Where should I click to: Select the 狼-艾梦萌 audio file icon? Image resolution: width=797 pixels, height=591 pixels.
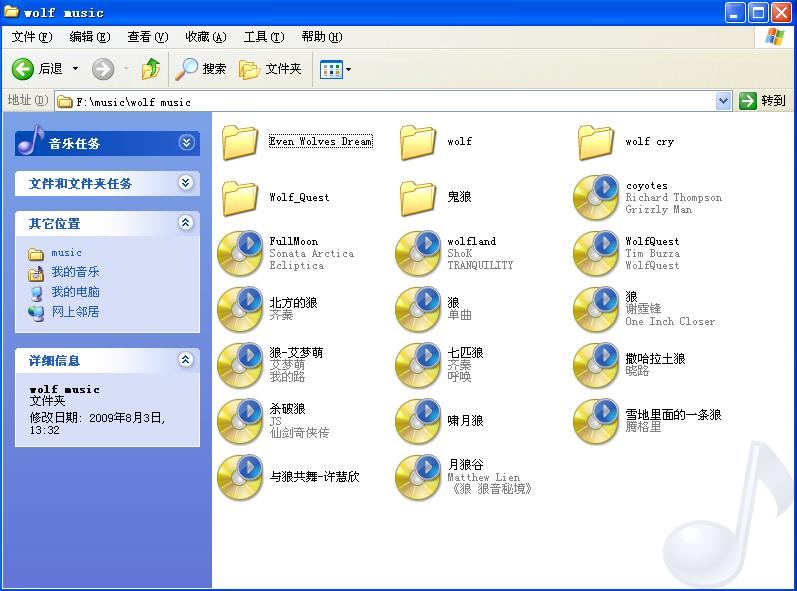240,365
